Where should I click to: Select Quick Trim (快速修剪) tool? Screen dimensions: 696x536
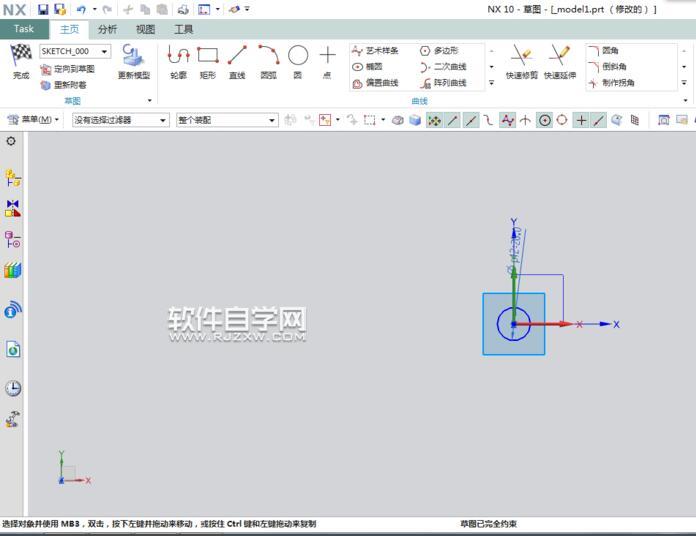pos(522,62)
